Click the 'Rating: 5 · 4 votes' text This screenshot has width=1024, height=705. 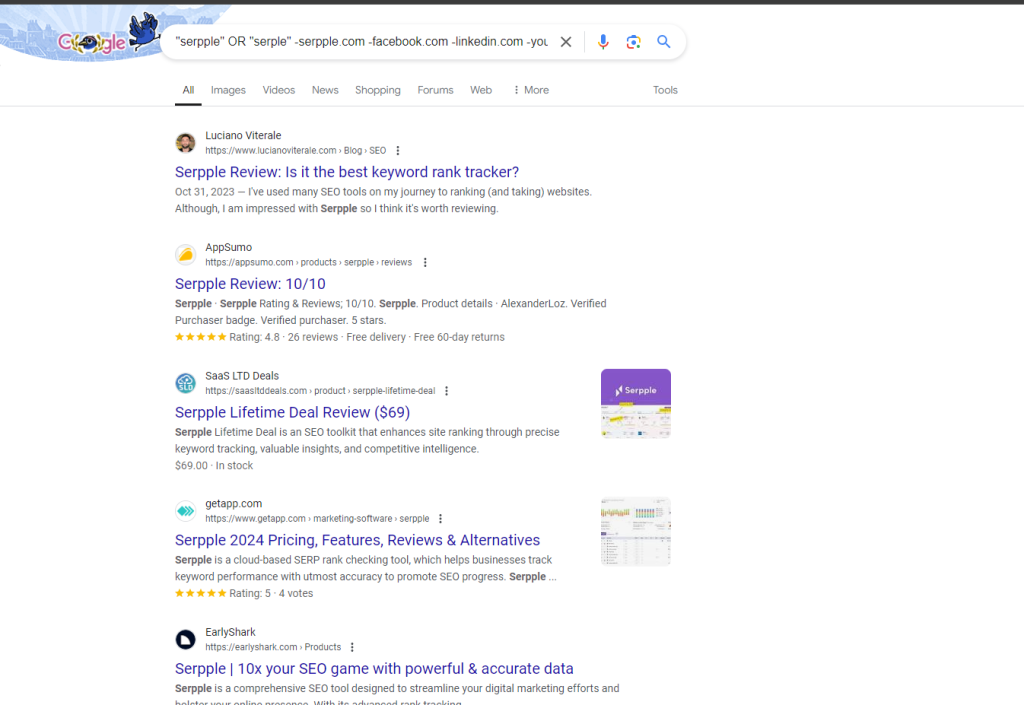pyautogui.click(x=271, y=594)
